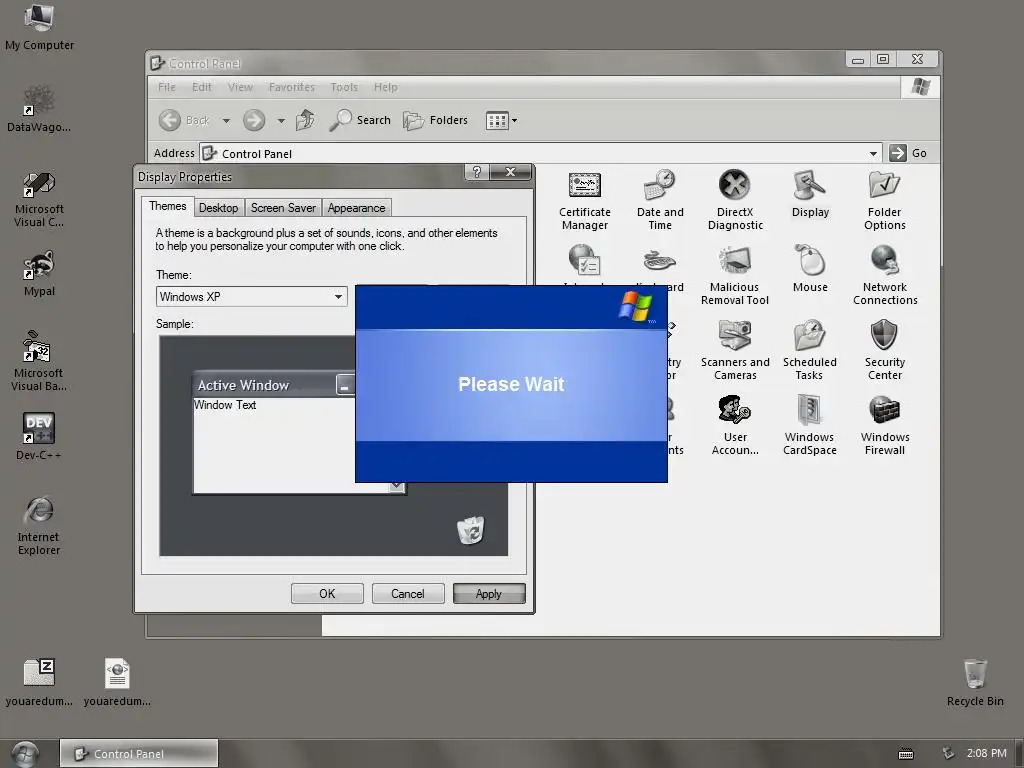This screenshot has height=768, width=1024.
Task: Click the Address field showing Control Panel
Action: point(541,153)
